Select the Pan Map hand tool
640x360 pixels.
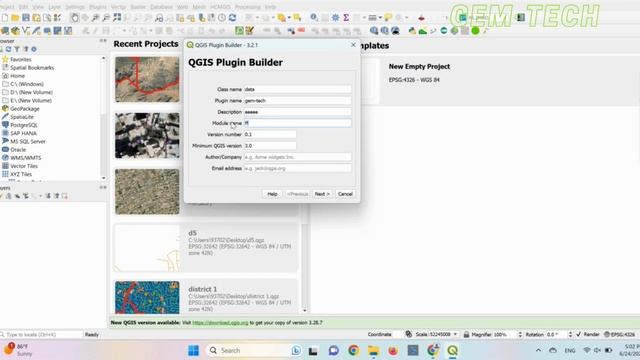point(74,18)
